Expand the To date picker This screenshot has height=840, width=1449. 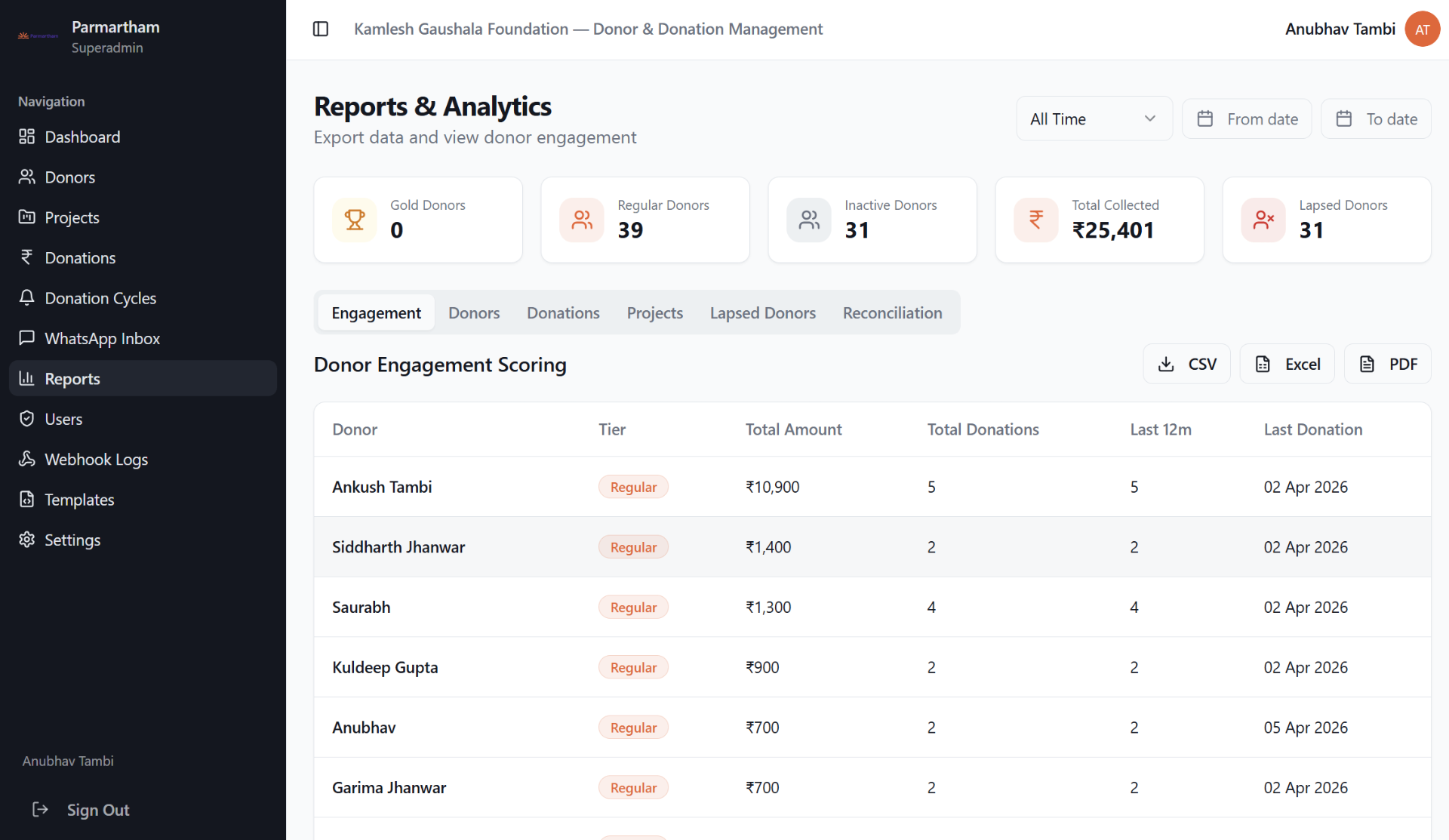click(1375, 118)
